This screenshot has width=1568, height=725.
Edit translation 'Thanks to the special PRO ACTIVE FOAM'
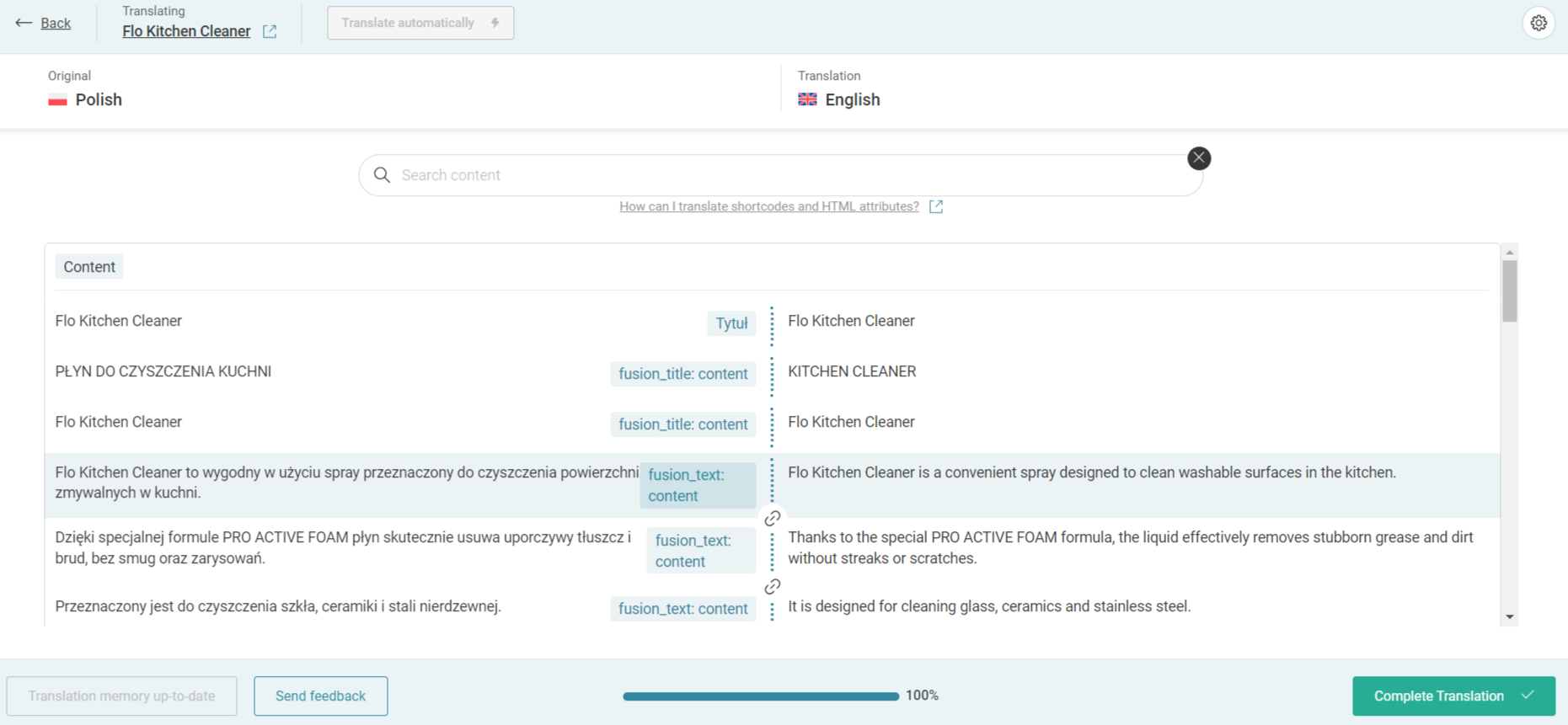click(x=1131, y=547)
